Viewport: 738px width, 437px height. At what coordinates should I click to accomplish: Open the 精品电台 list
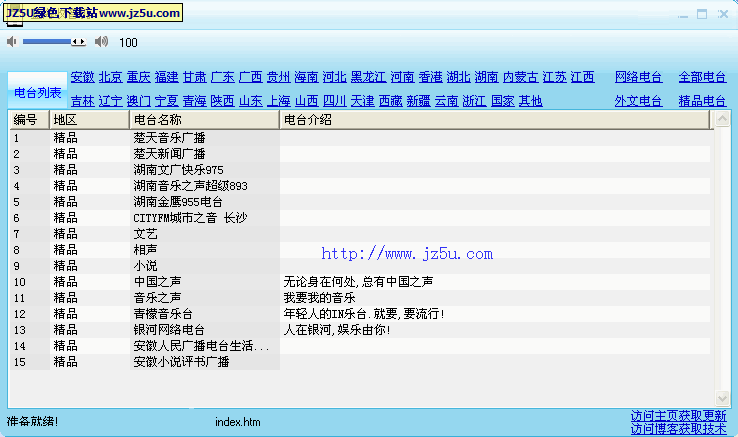702,101
